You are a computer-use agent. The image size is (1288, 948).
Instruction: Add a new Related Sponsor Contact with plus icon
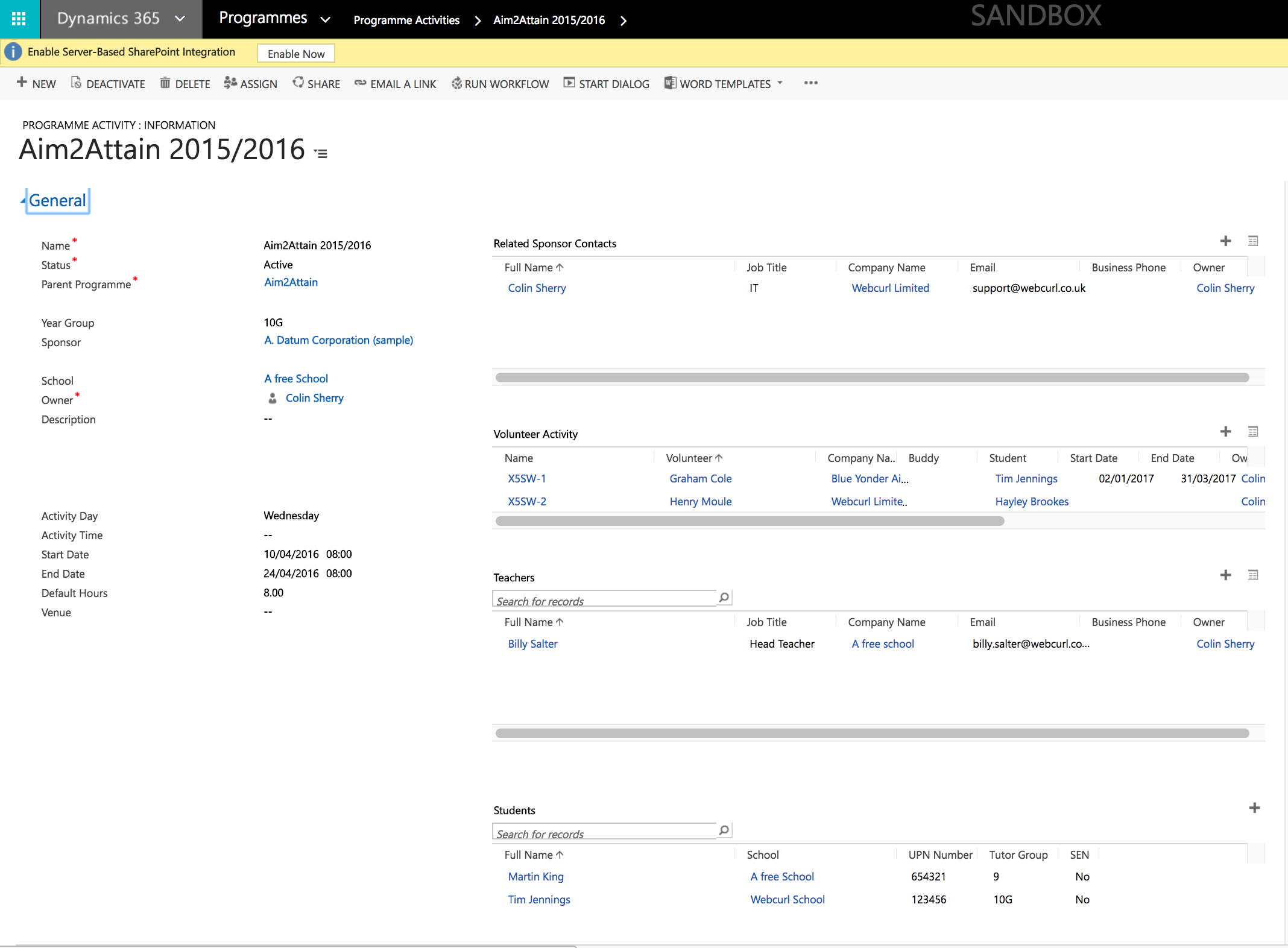(x=1225, y=241)
